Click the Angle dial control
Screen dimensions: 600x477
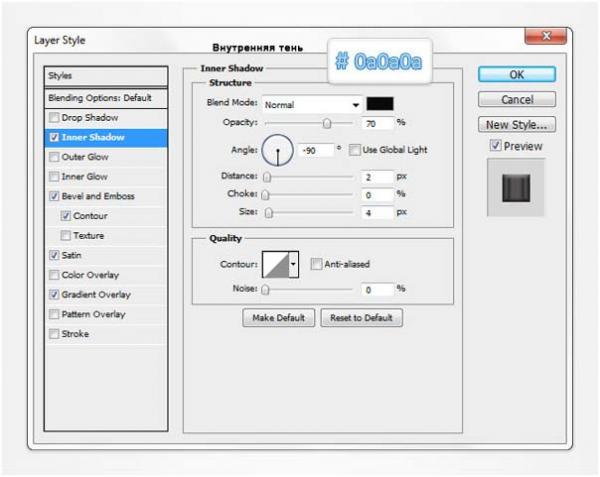(278, 150)
